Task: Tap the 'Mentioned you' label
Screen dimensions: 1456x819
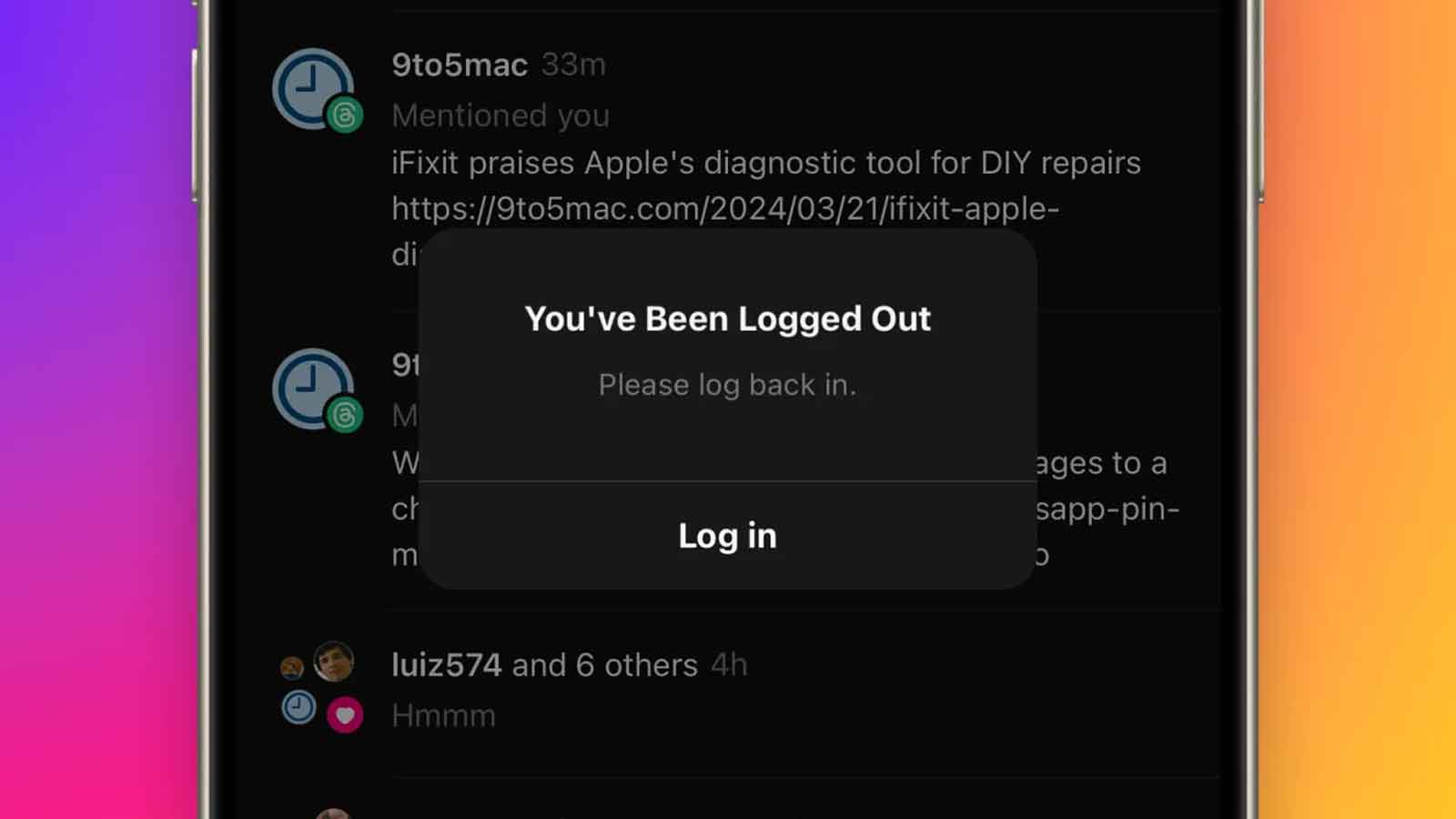Action: [x=500, y=116]
